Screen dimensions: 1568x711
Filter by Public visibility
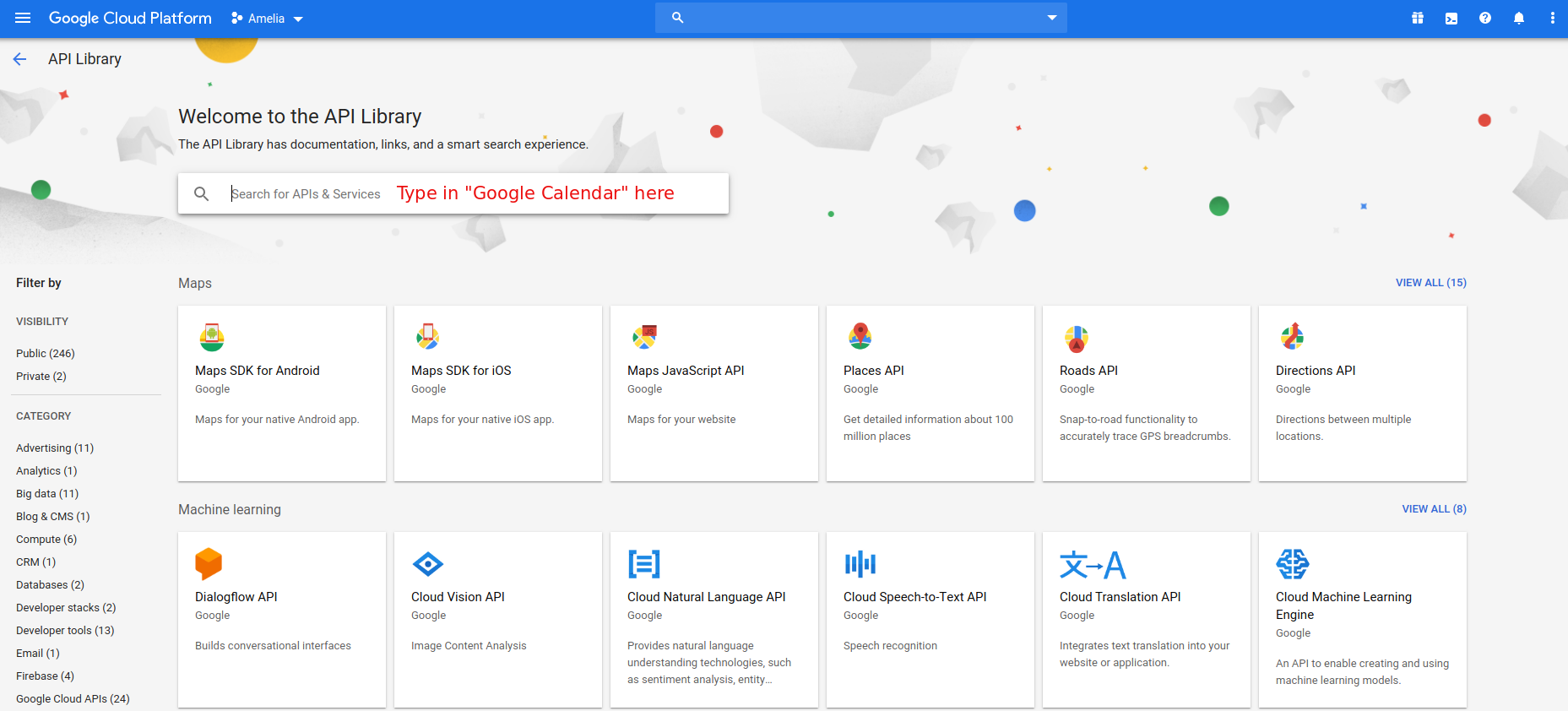tap(46, 353)
